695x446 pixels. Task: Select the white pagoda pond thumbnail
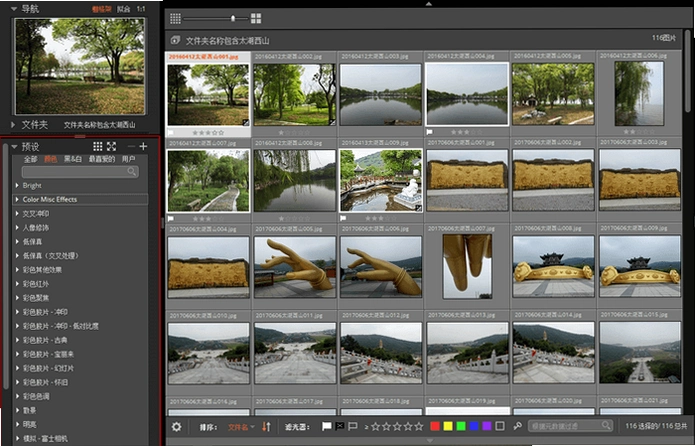coord(381,180)
